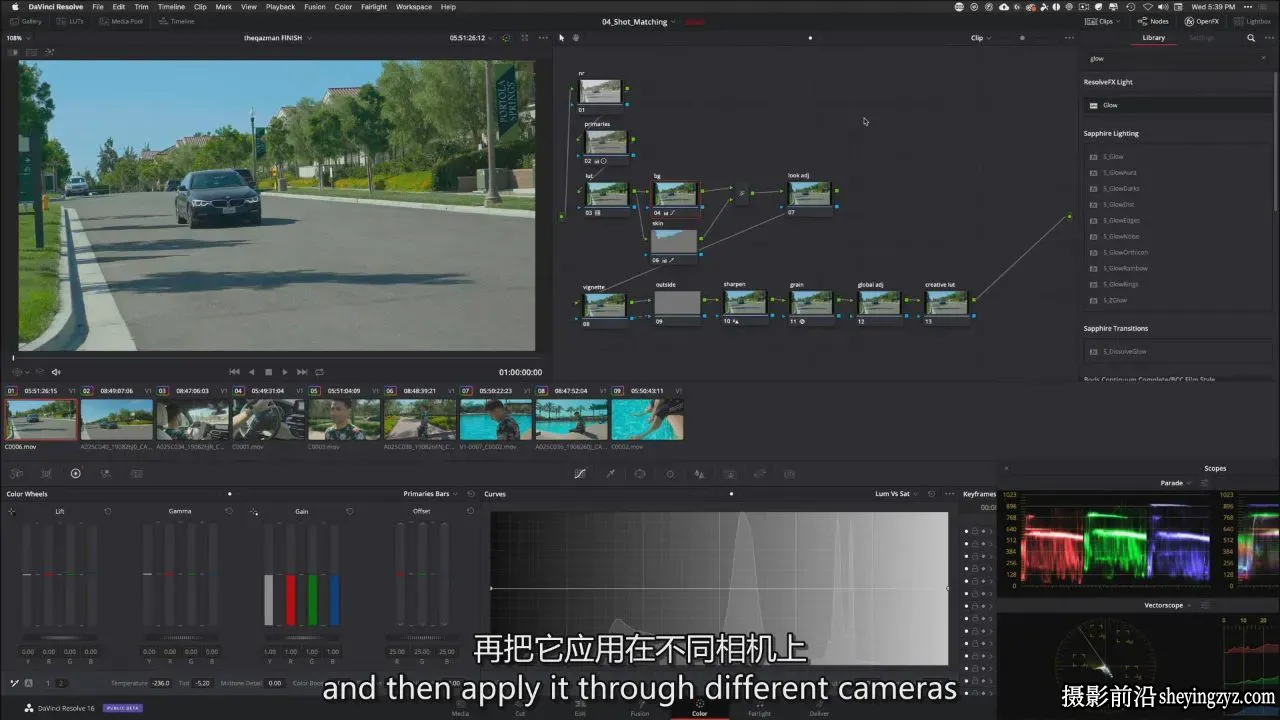
Task: Go to the Deliver page
Action: coord(819,708)
